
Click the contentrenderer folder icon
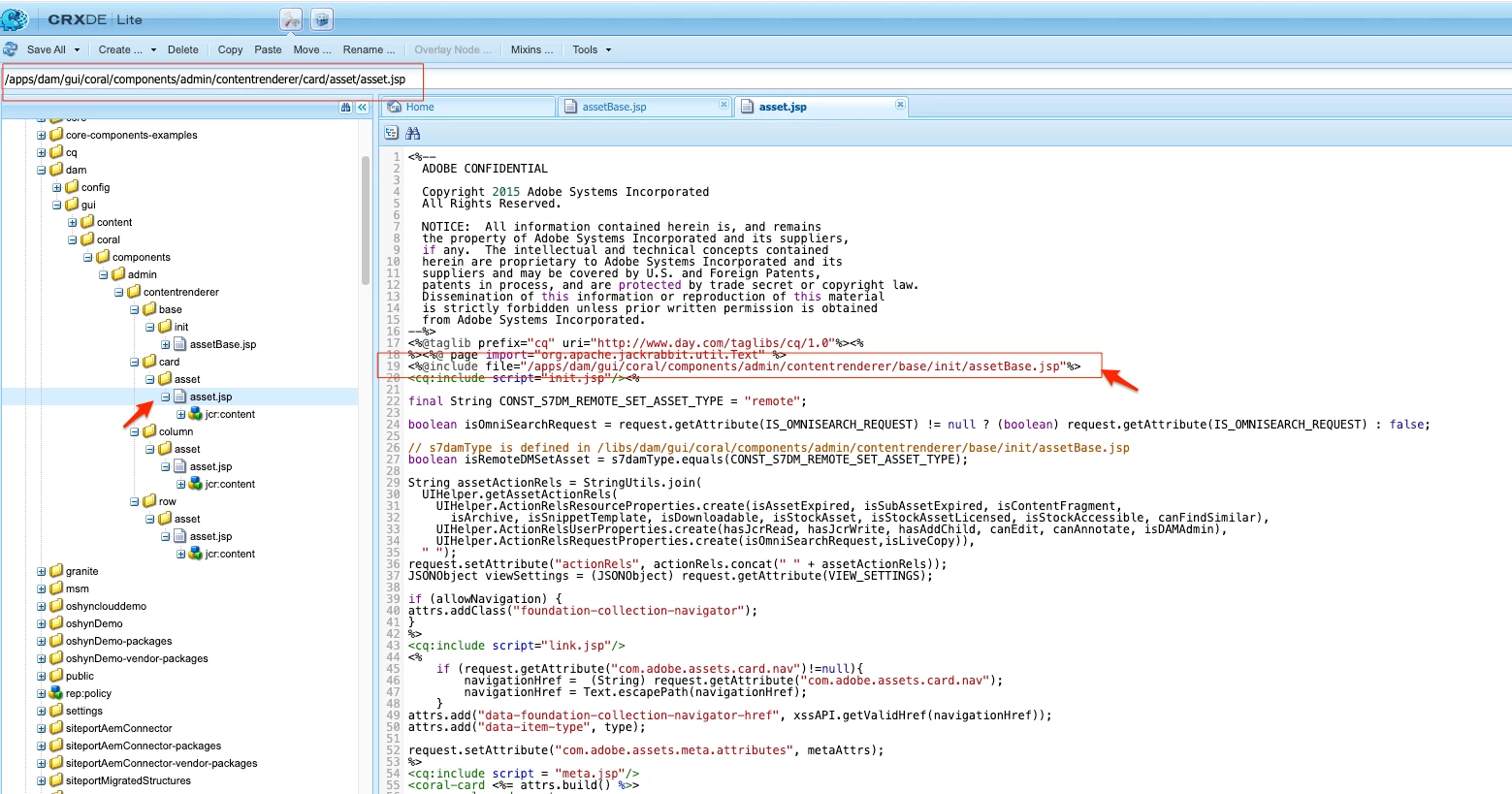[134, 292]
